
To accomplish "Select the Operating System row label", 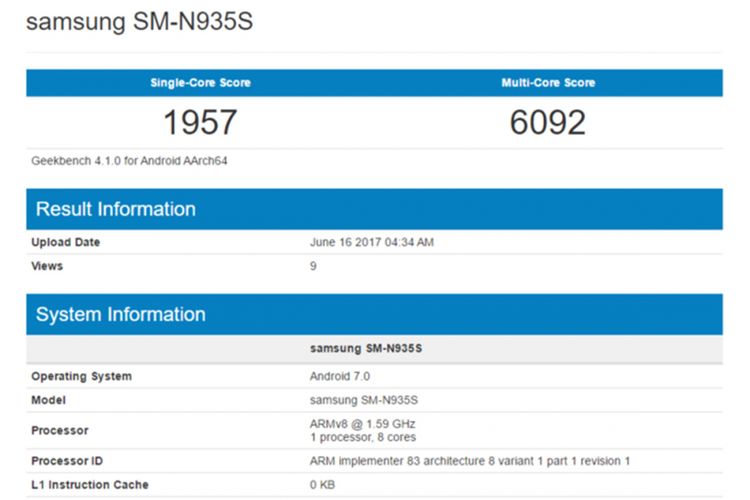I will coord(81,376).
